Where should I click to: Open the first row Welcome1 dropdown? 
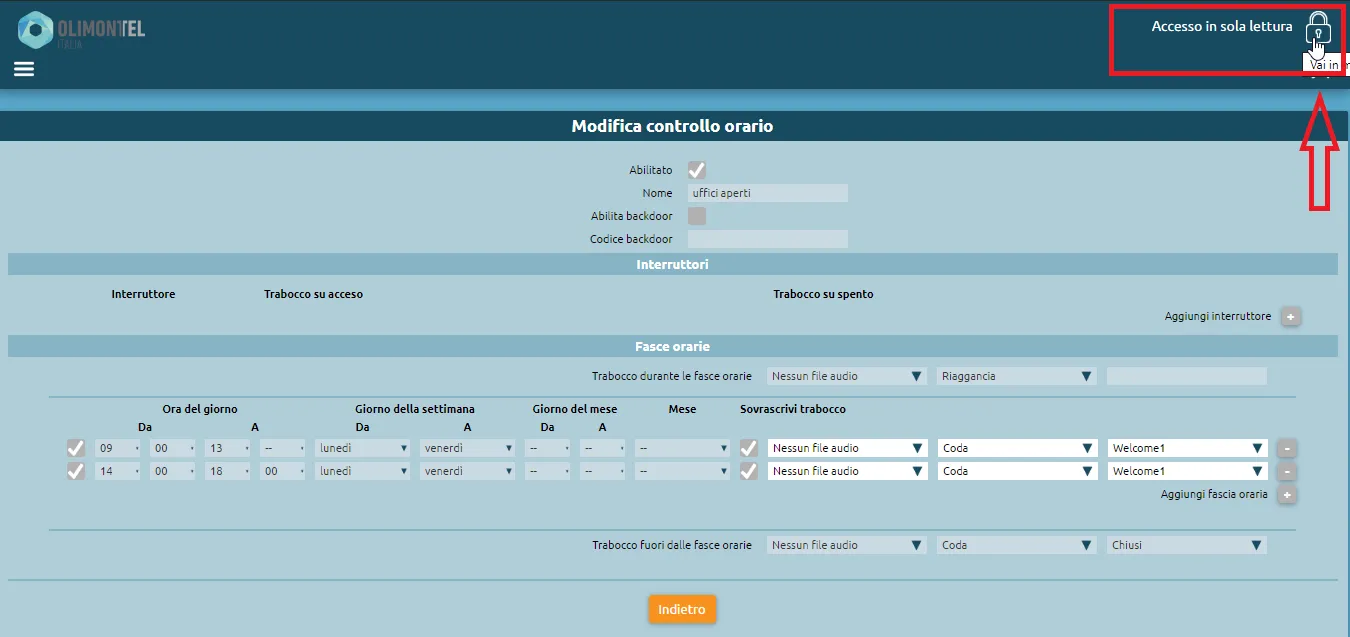coord(1187,448)
